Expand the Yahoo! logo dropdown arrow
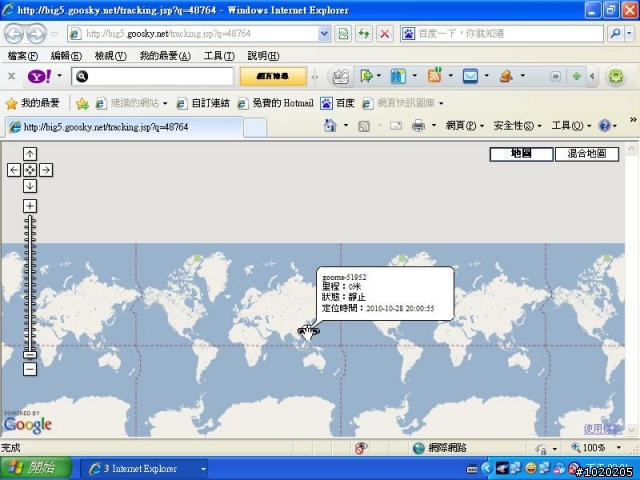The width and height of the screenshot is (640, 480). click(60, 76)
